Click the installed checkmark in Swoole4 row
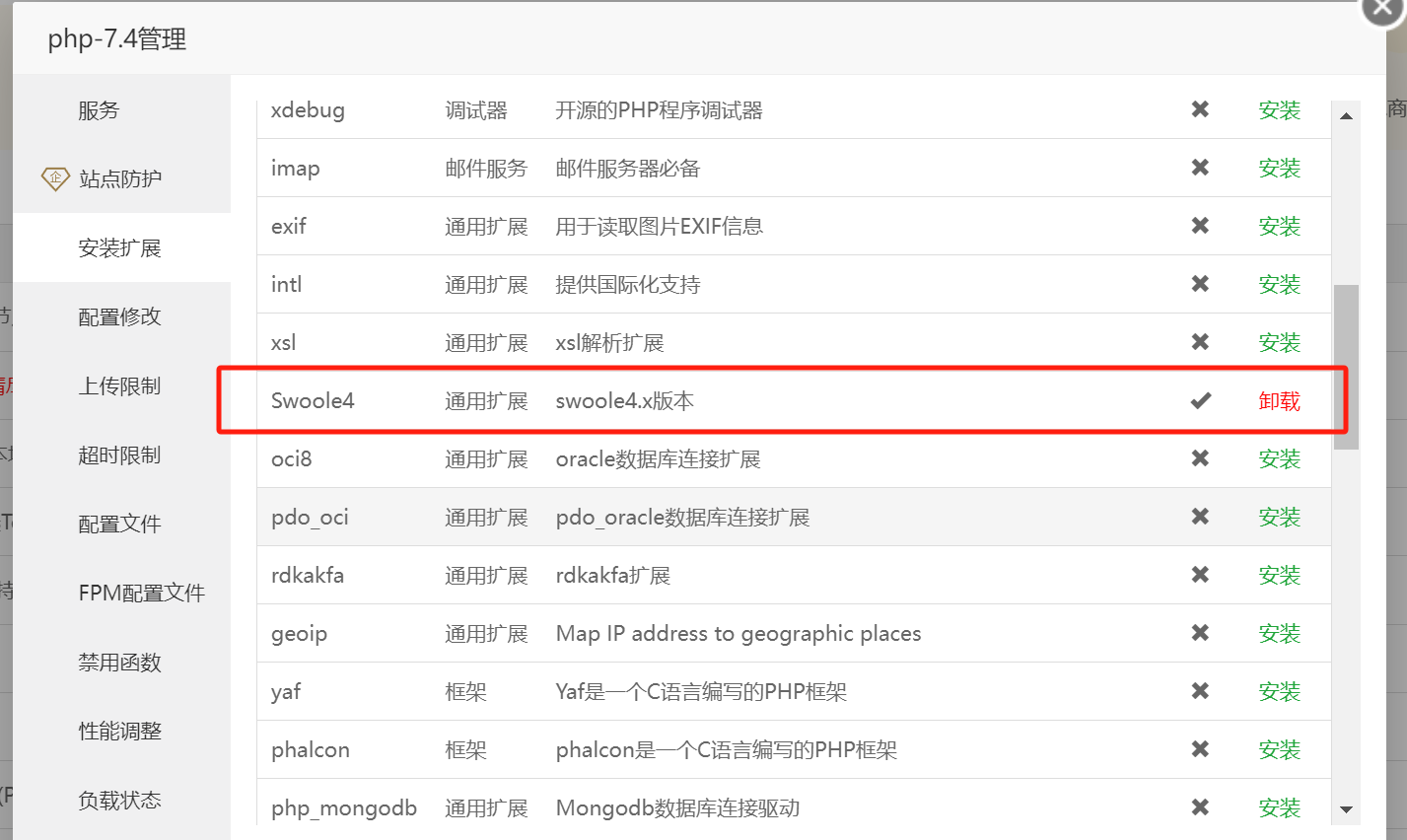1407x840 pixels. coord(1200,400)
